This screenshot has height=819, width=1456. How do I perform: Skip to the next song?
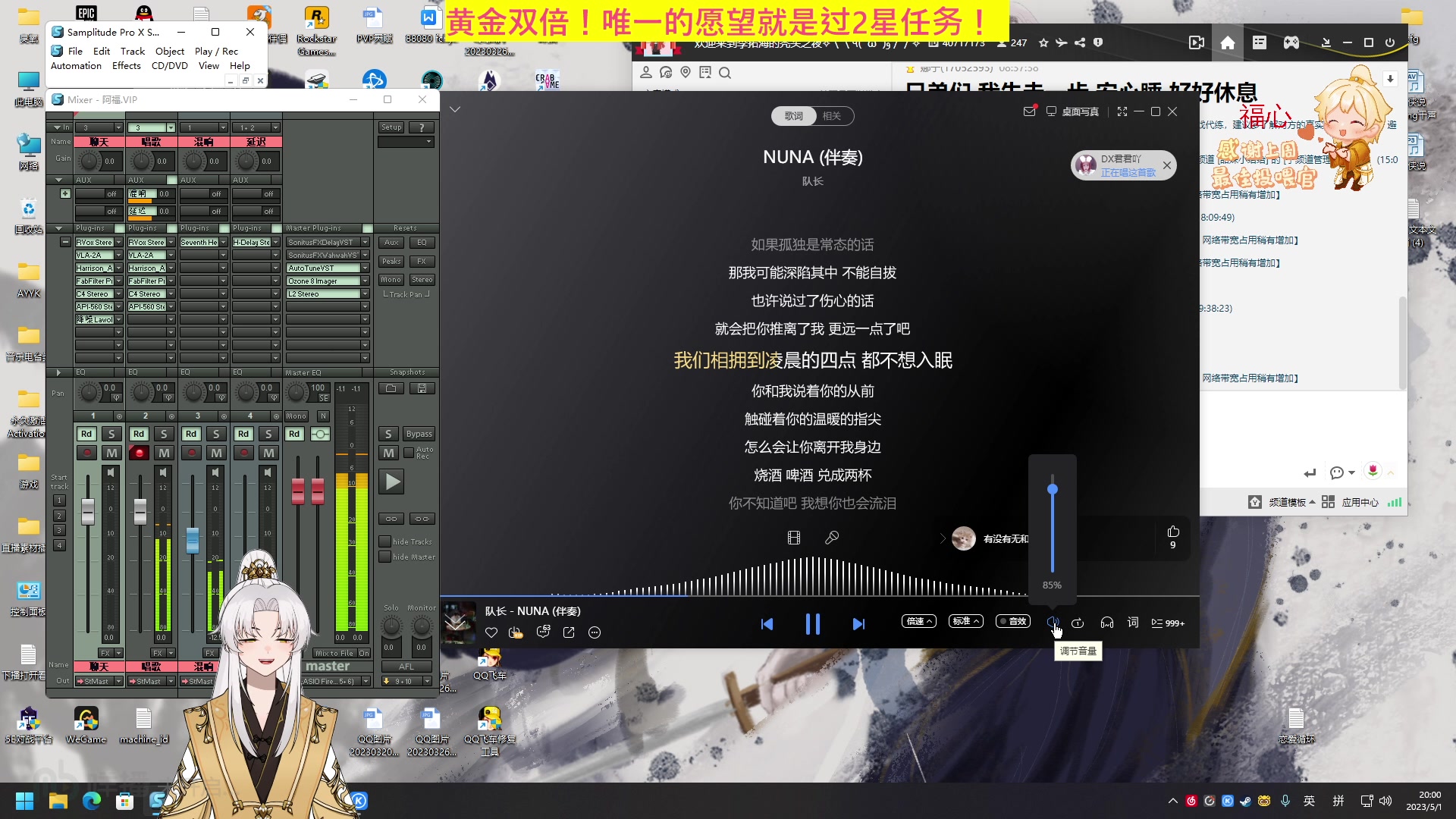pyautogui.click(x=858, y=623)
